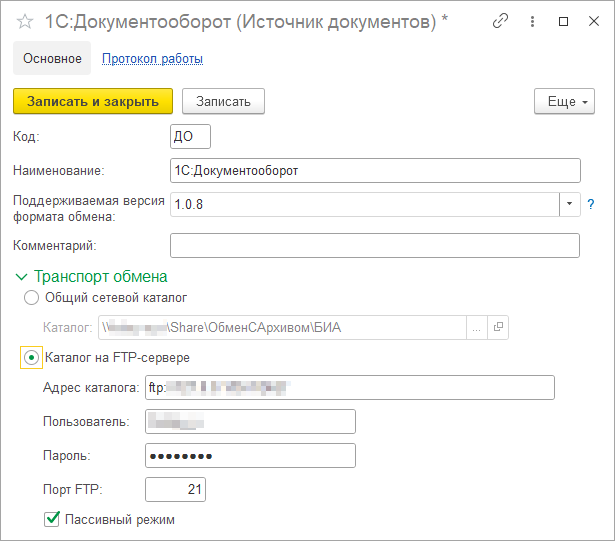Browse for network folder ellipsis button
Screen dimensions: 615x541
click(x=477, y=327)
